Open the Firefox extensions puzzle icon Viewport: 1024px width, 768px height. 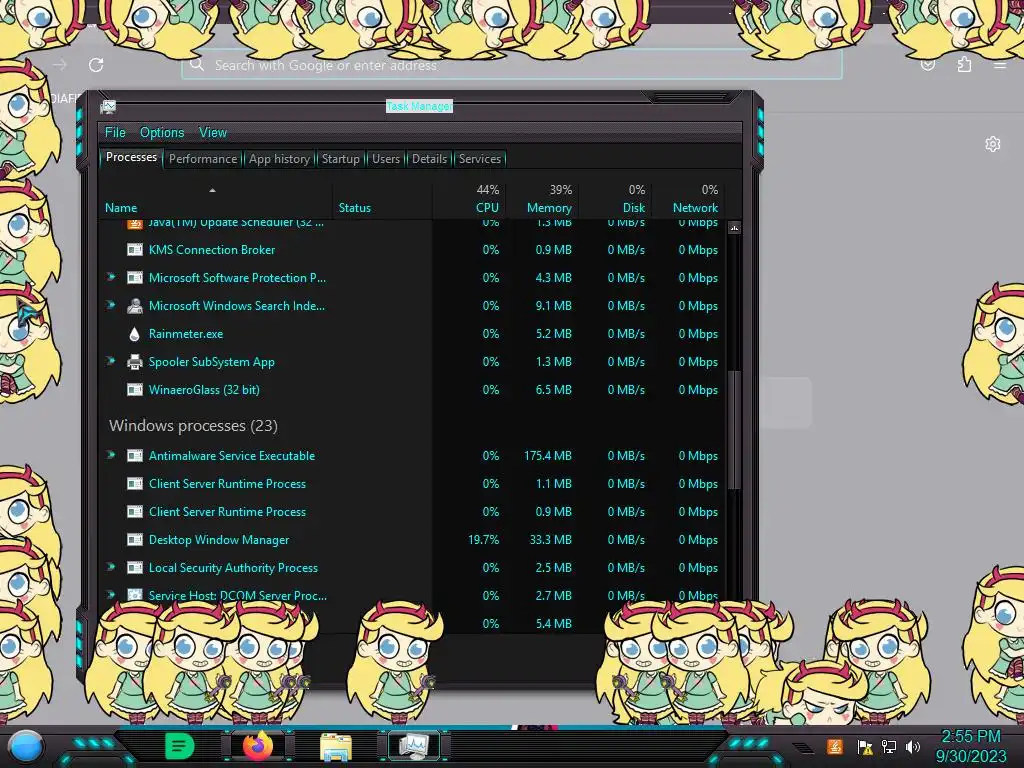964,64
